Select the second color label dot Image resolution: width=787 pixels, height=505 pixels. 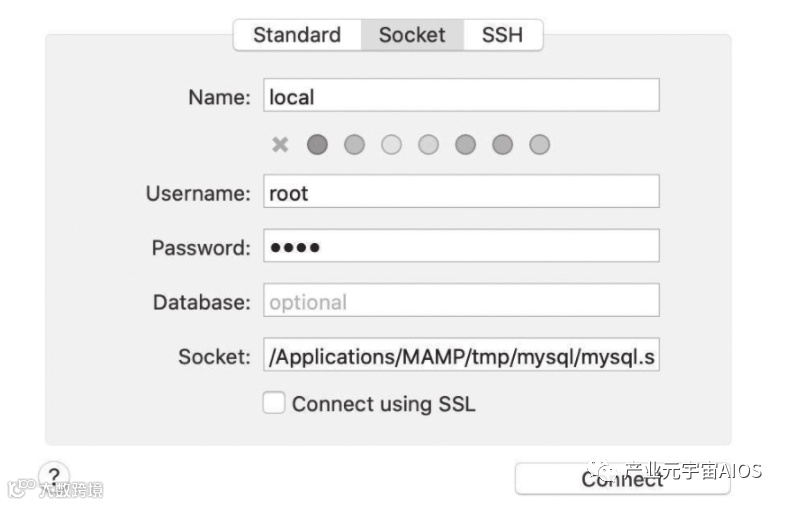pyautogui.click(x=354, y=145)
